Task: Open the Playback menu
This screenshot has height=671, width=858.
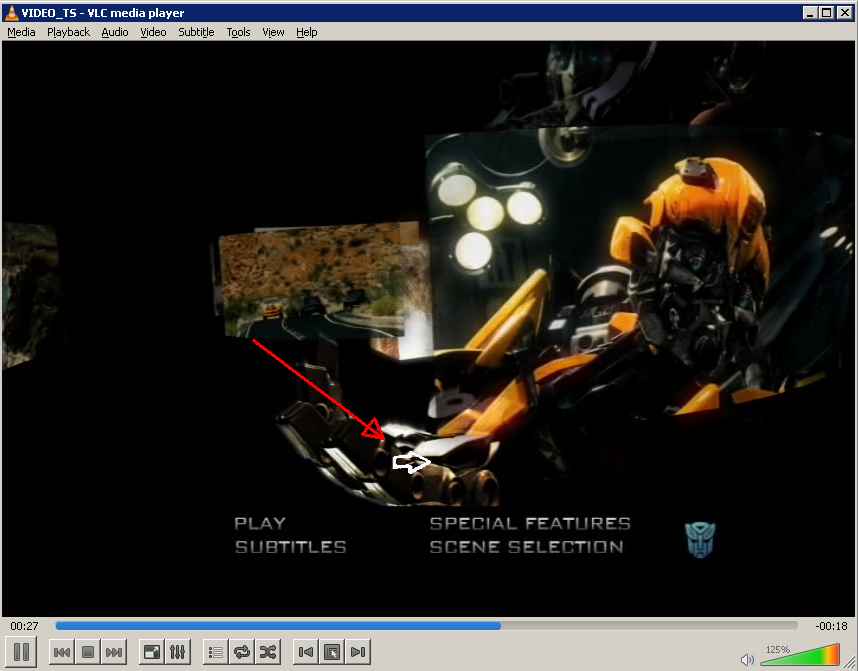Action: click(x=68, y=32)
